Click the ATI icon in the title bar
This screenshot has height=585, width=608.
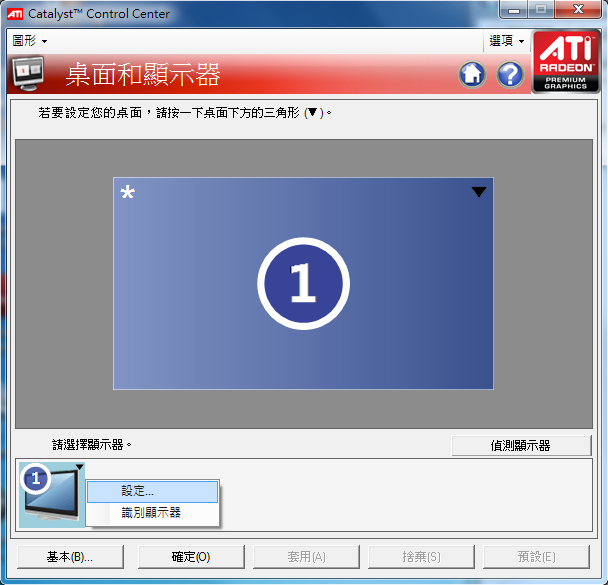click(15, 14)
